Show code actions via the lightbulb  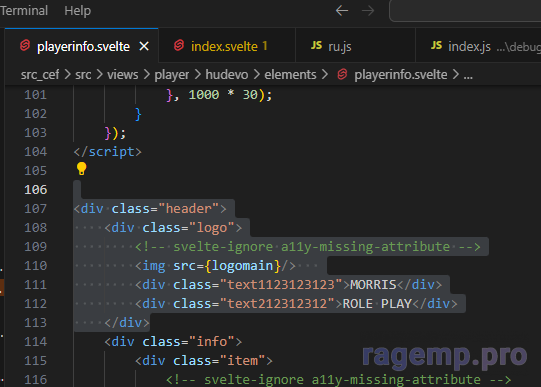81,169
